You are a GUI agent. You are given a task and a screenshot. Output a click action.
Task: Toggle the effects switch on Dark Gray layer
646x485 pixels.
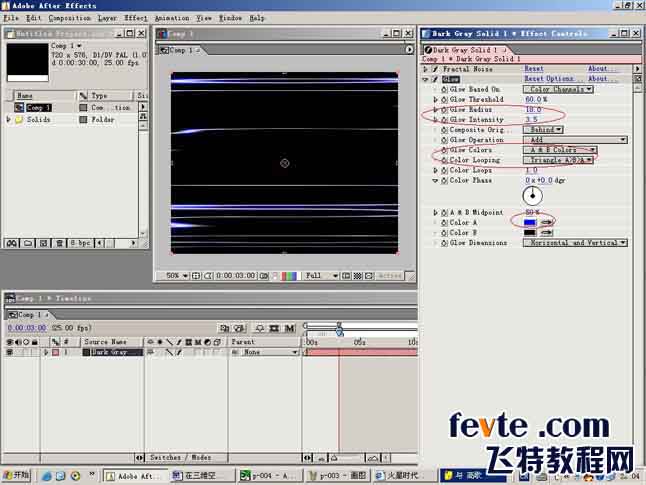179,352
